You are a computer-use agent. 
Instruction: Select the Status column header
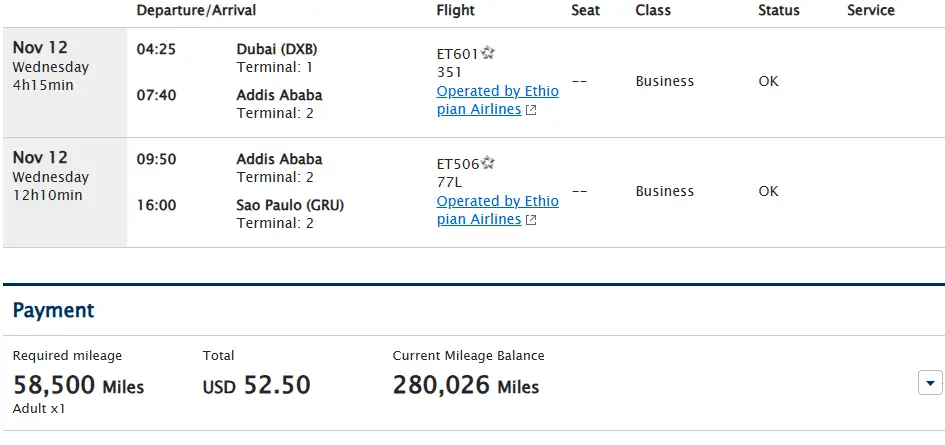click(x=779, y=11)
